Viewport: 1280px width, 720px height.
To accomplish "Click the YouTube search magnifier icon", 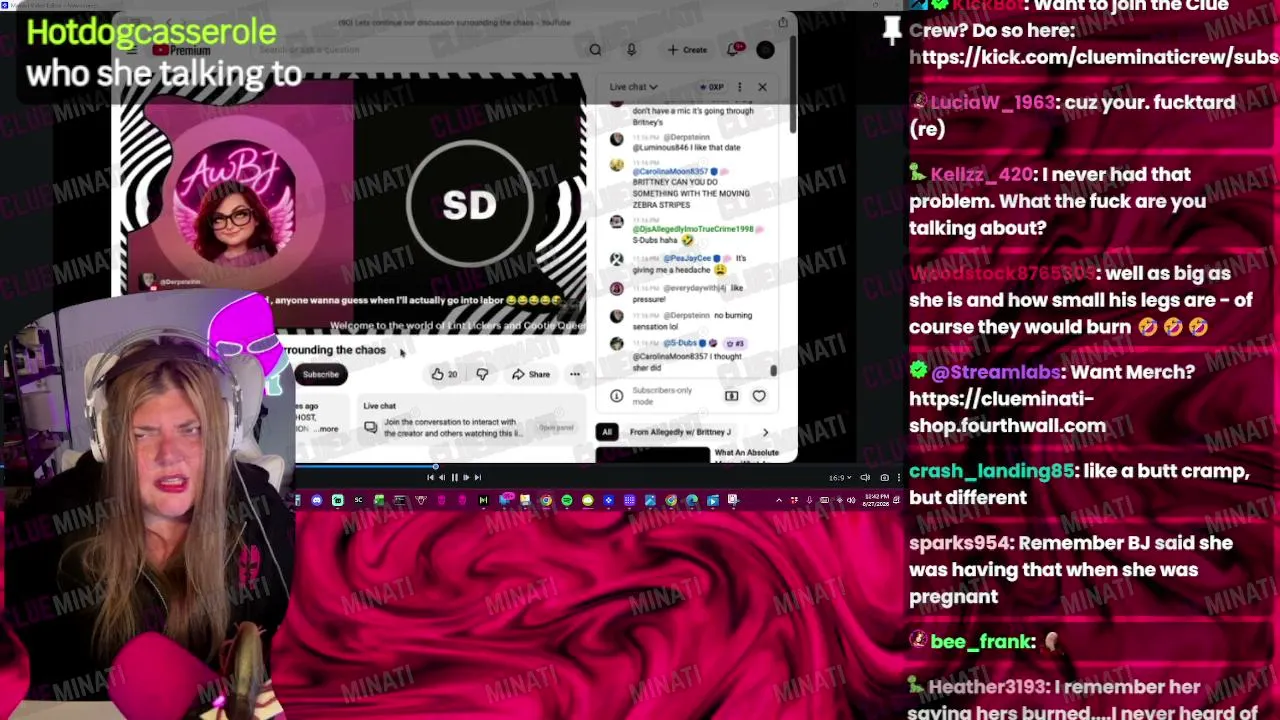I will coord(595,50).
